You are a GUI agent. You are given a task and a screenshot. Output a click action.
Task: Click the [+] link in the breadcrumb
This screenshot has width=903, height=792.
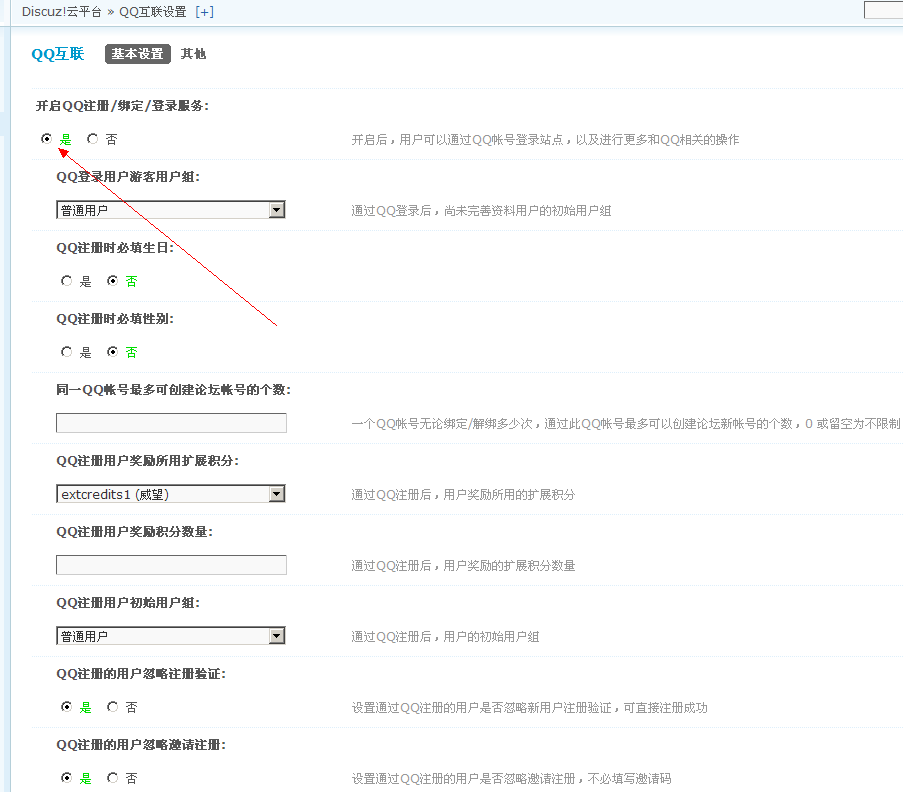(x=204, y=12)
